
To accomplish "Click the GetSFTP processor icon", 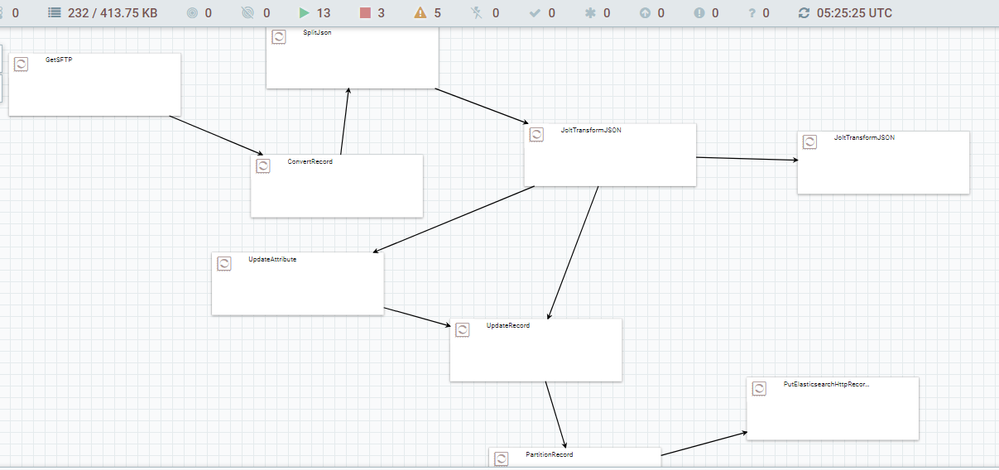I will tap(20, 64).
